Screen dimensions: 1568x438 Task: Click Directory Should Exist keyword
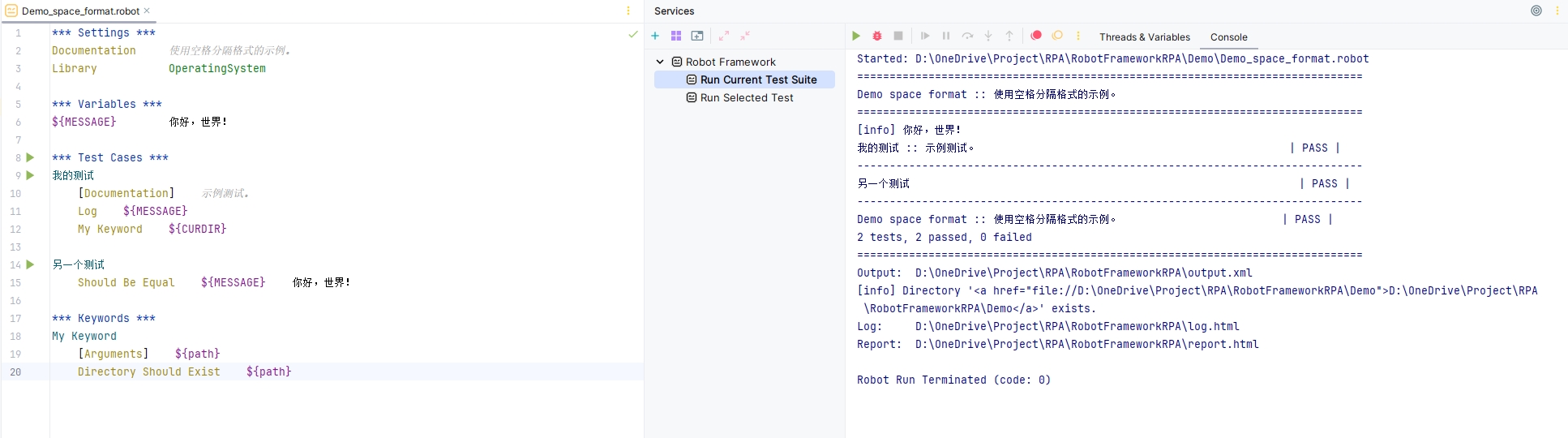point(149,371)
